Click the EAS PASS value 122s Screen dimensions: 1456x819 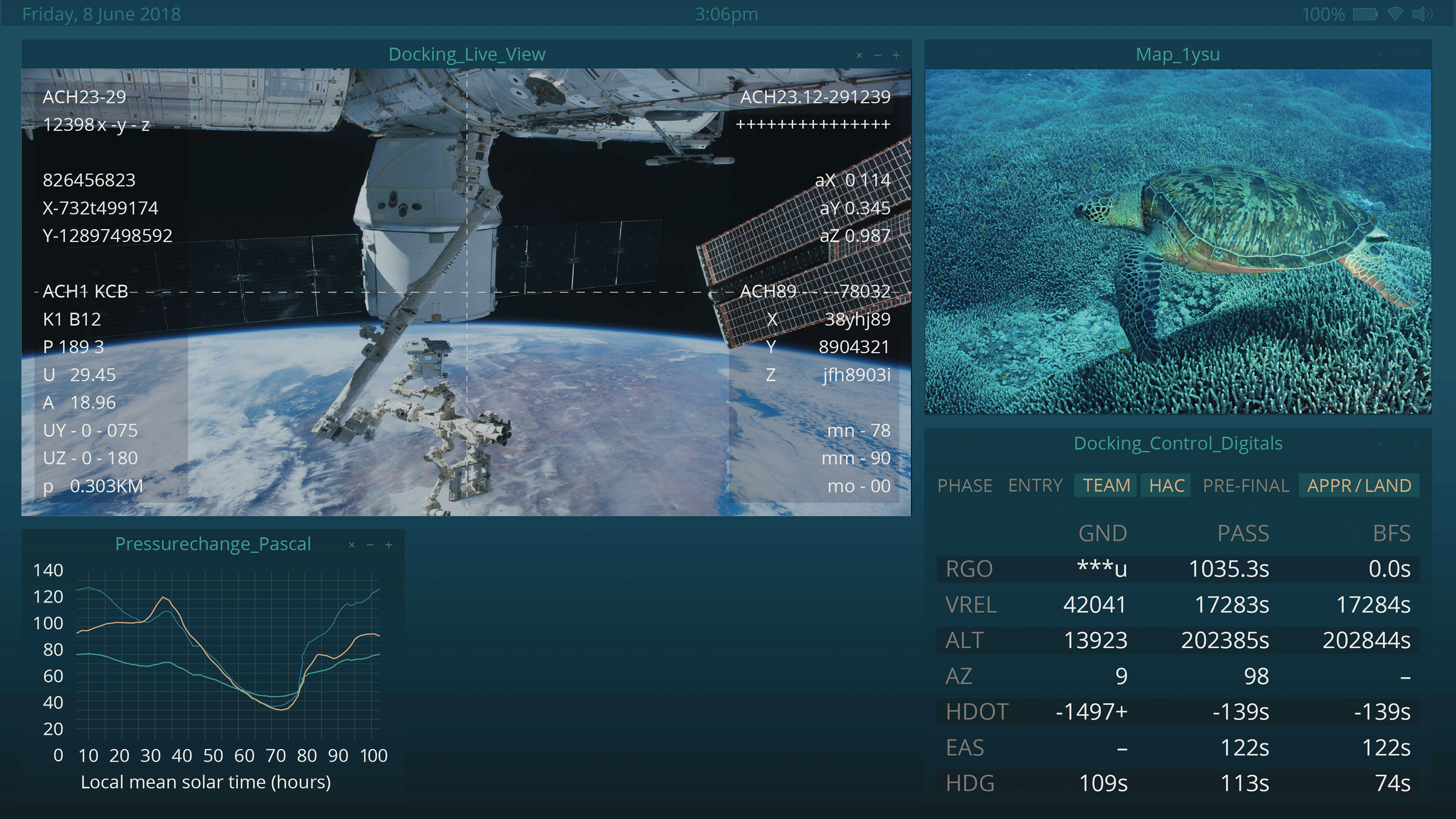(1244, 747)
